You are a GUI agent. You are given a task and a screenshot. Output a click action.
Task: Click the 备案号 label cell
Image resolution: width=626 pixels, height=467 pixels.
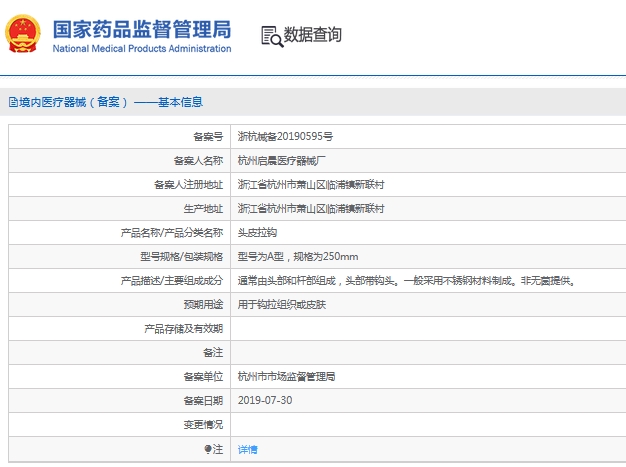(x=119, y=137)
